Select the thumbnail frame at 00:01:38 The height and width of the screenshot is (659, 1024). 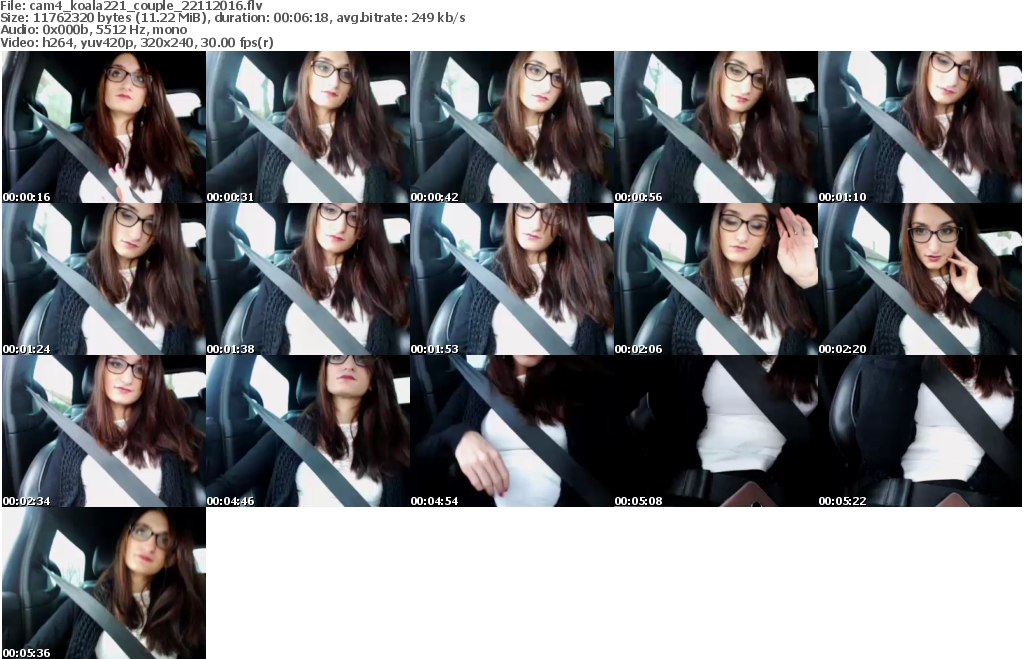(308, 279)
